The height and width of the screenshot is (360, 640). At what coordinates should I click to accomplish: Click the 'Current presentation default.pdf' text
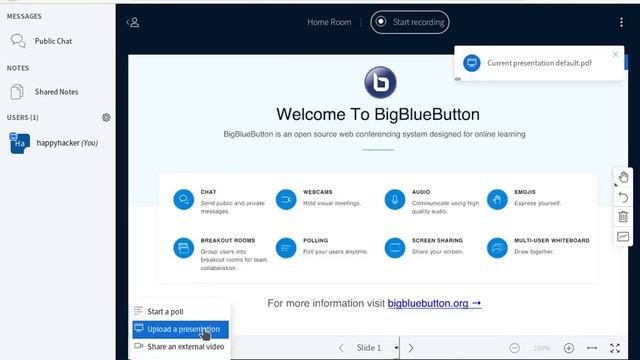tap(539, 63)
